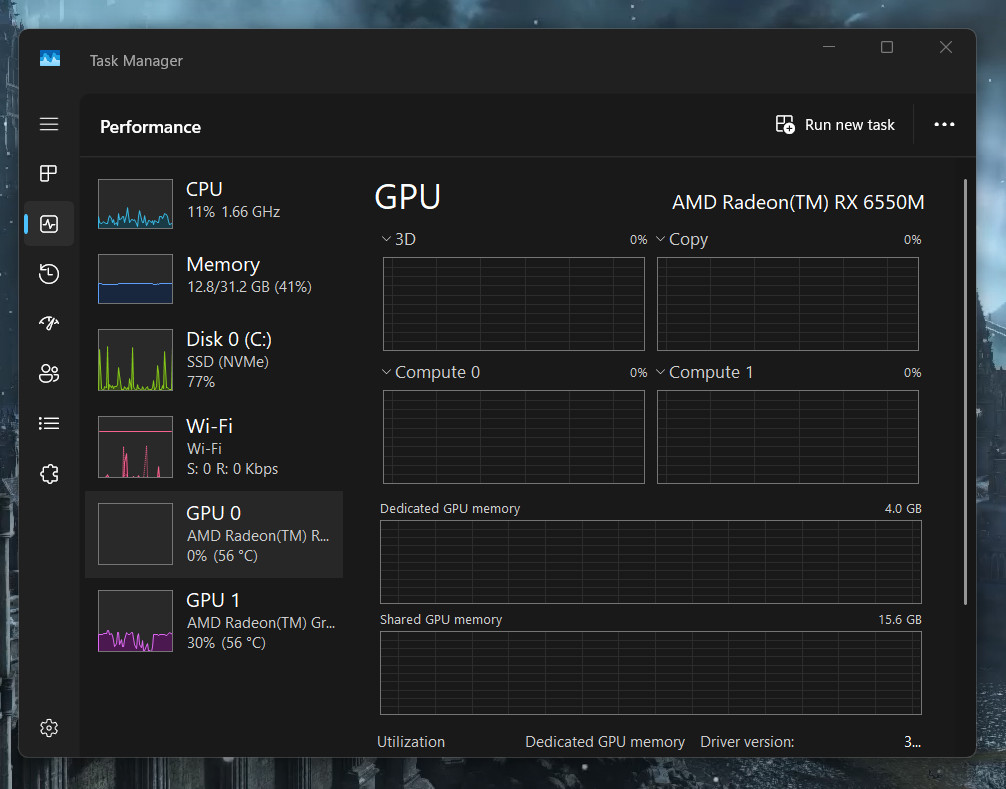This screenshot has height=789, width=1006.
Task: Open the App history page icon
Action: point(49,274)
